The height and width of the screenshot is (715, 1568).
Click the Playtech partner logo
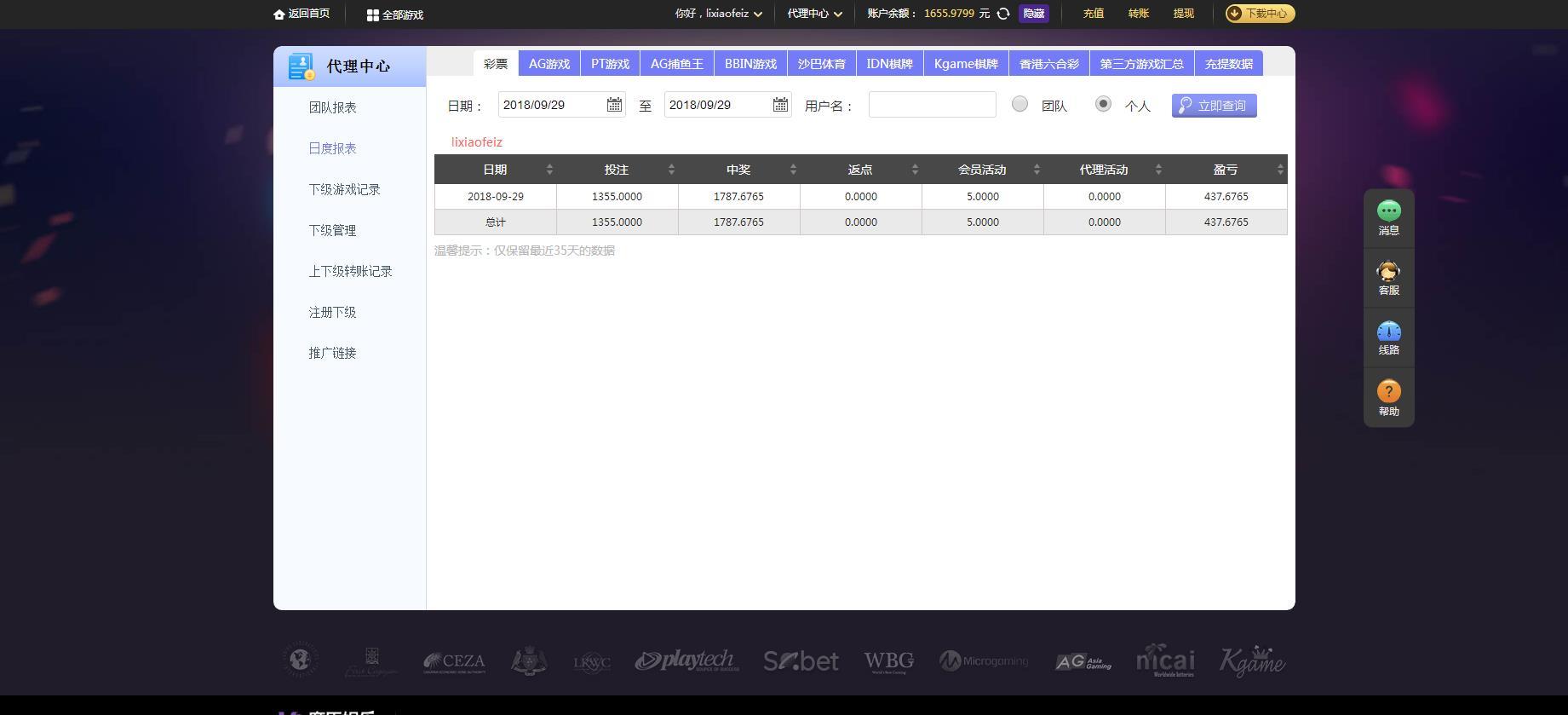(x=687, y=660)
